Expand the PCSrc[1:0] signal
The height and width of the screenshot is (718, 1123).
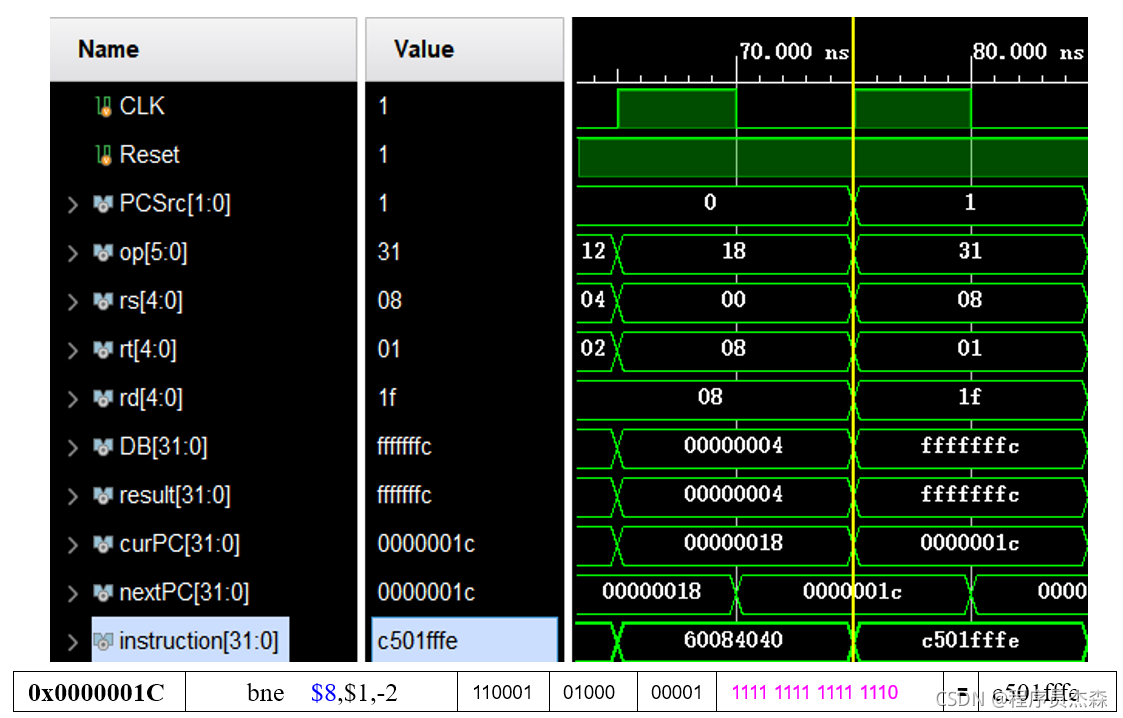click(72, 205)
